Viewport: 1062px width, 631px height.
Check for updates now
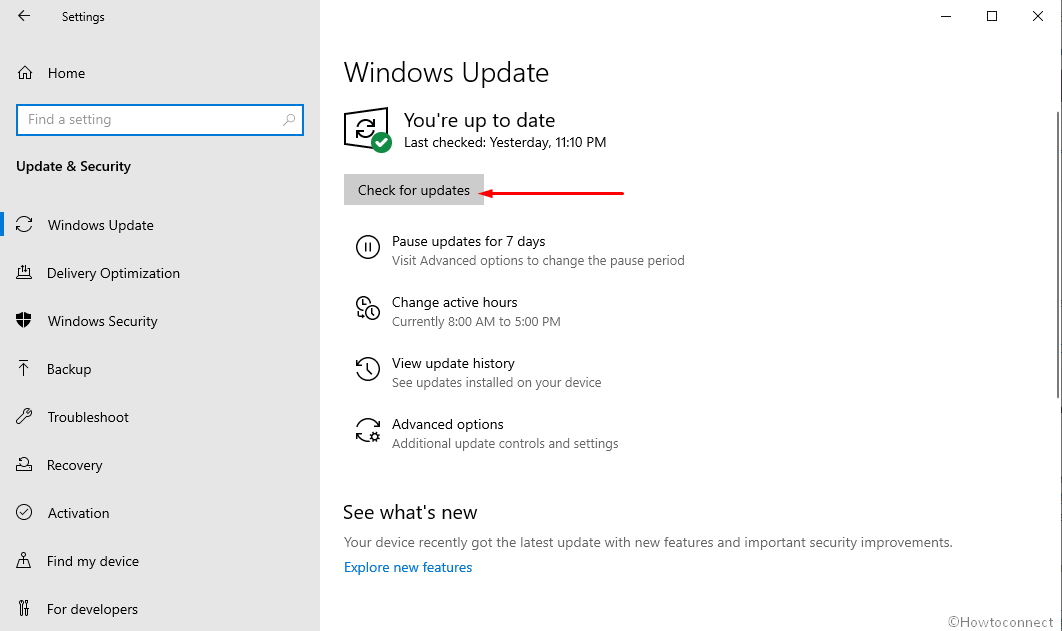coord(414,190)
